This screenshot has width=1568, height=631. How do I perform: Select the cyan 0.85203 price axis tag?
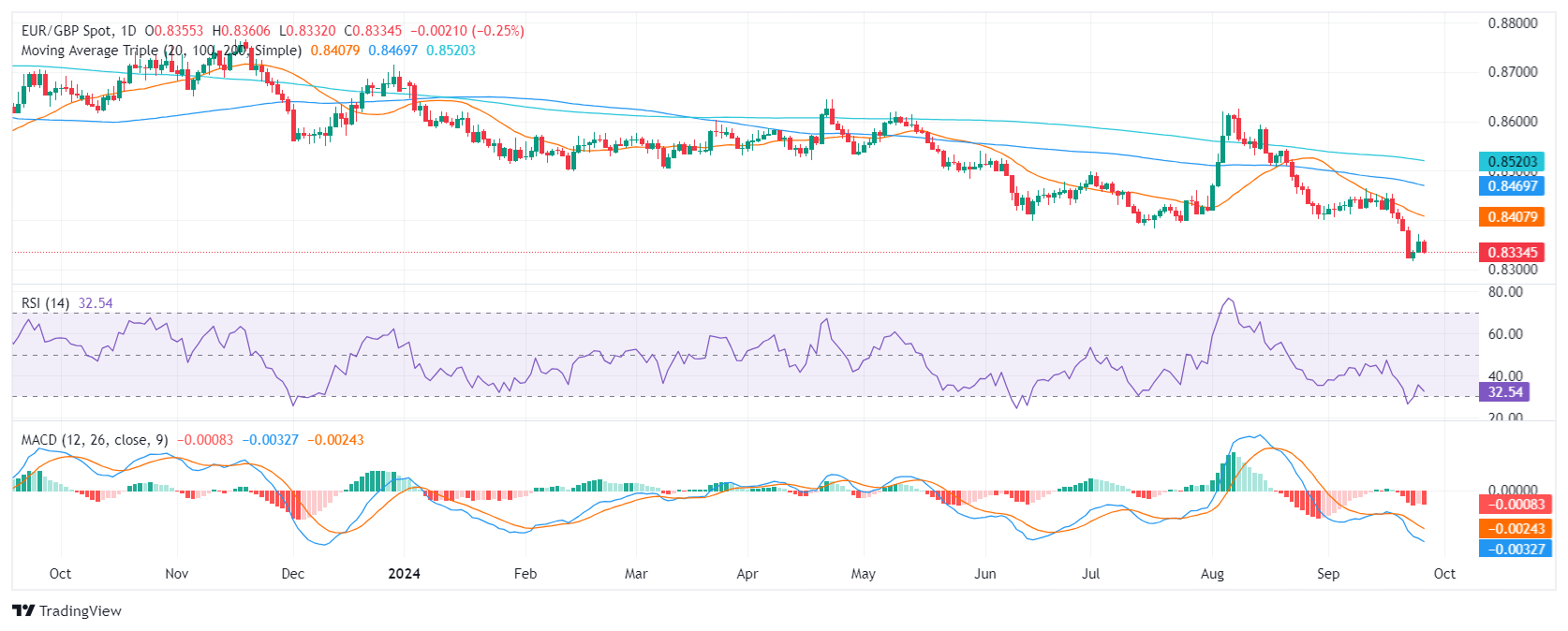click(1512, 162)
